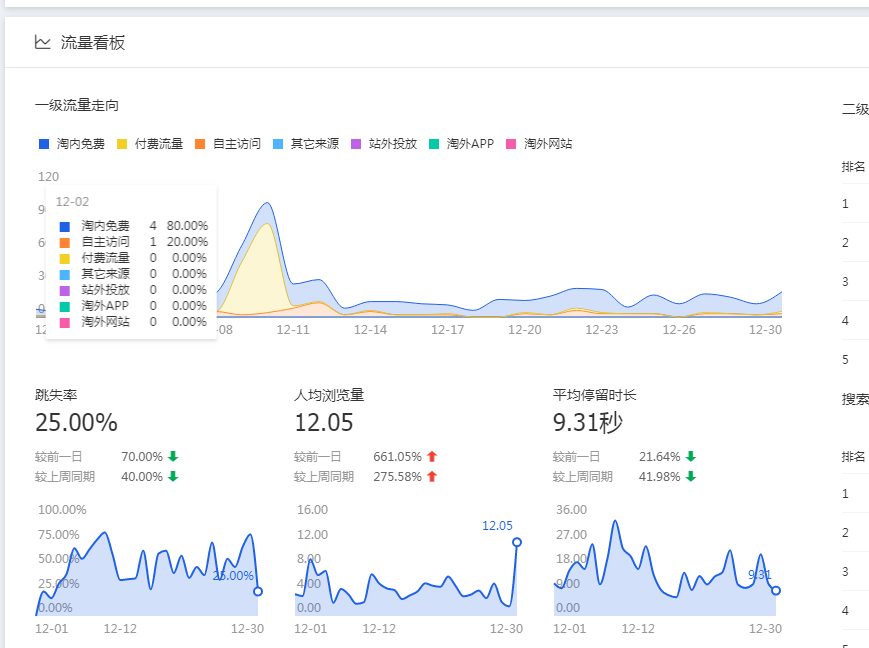Toggle 淘内免费 series in chart legend
The image size is (869, 648).
point(72,144)
